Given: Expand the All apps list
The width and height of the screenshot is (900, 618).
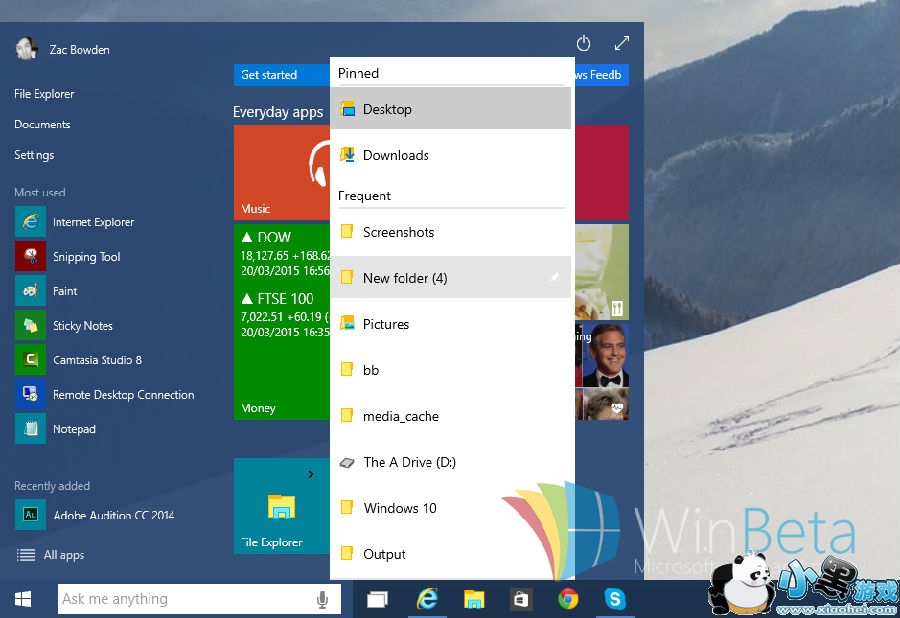Looking at the screenshot, I should point(63,555).
